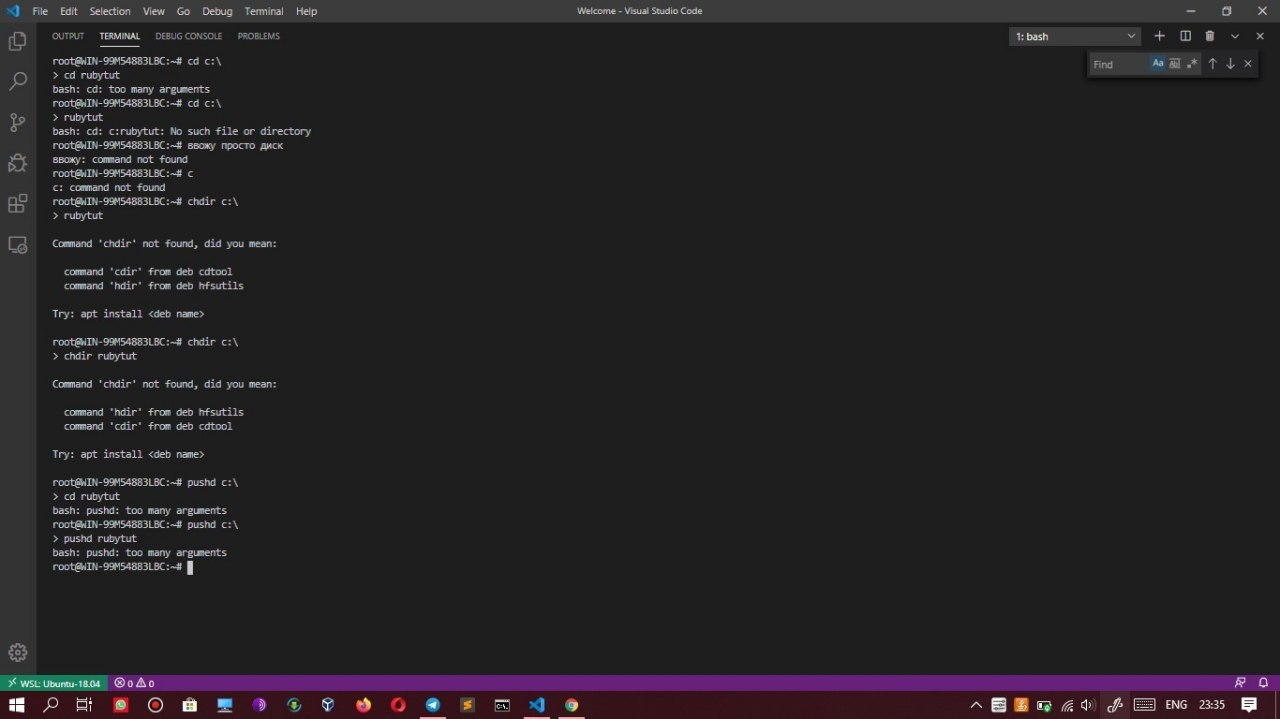This screenshot has width=1280, height=719.
Task: Open the Debug menu
Action: tap(217, 11)
